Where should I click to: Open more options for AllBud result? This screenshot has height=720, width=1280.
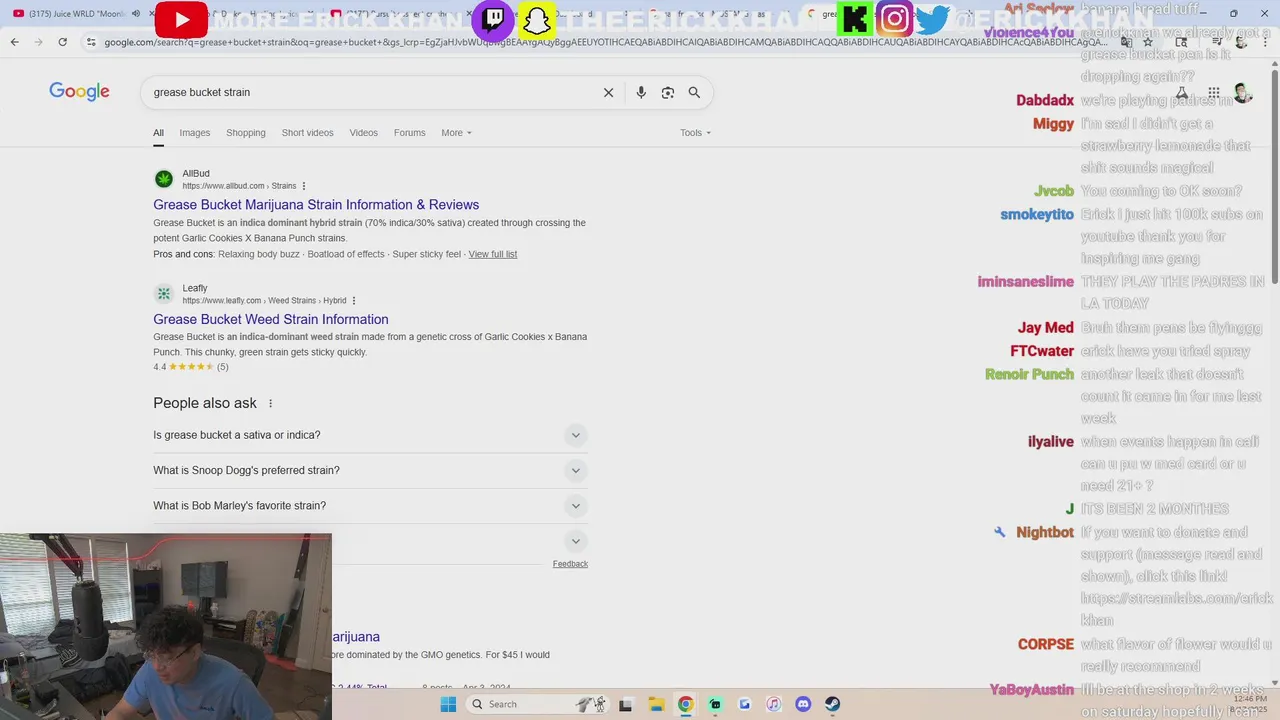(x=304, y=186)
